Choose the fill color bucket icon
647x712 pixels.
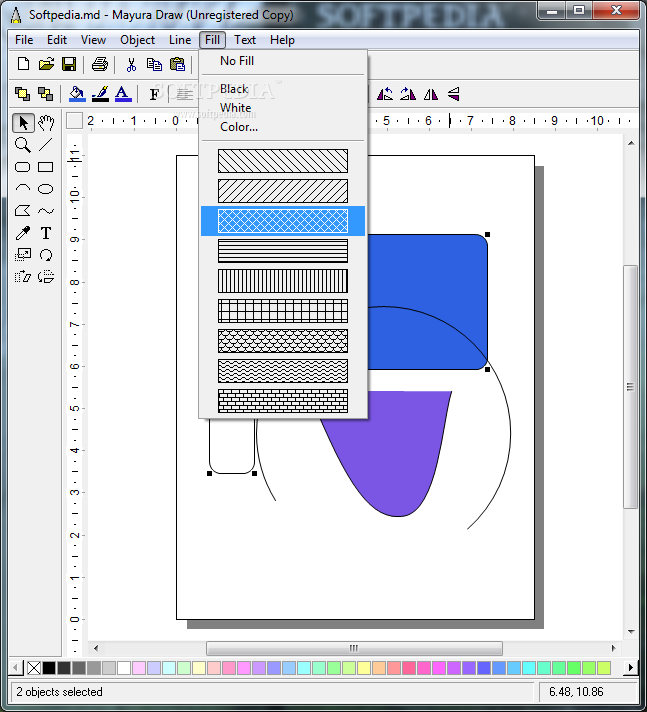coord(77,94)
